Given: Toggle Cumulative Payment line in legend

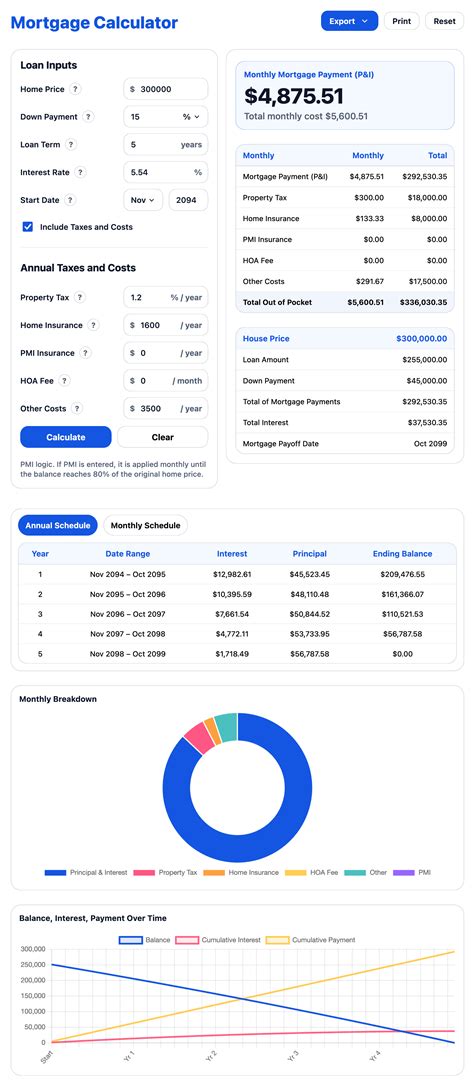Looking at the screenshot, I should click(x=277, y=940).
